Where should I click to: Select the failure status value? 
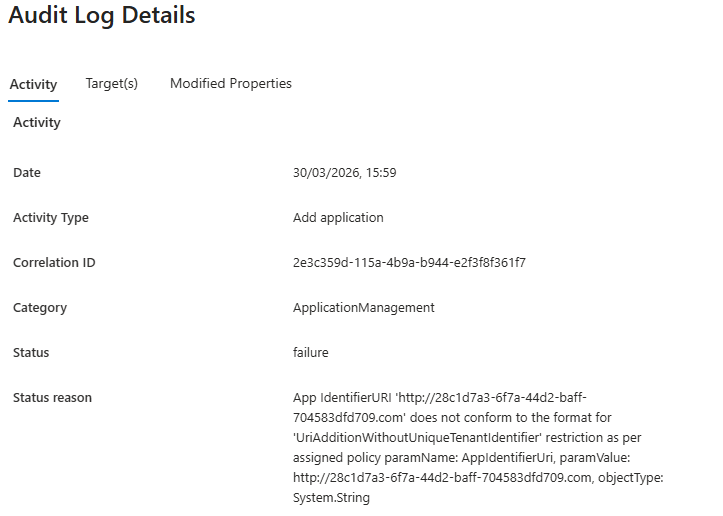coord(310,353)
